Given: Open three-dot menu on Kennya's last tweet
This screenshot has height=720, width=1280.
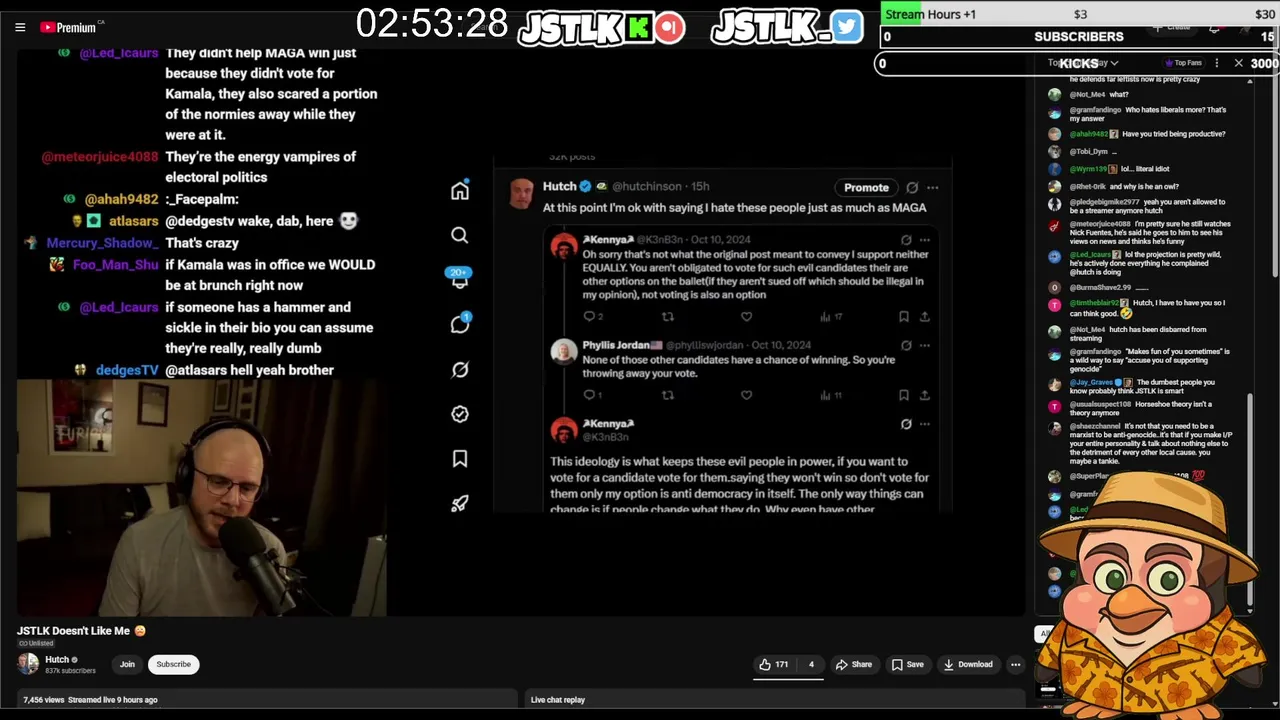Looking at the screenshot, I should point(925,424).
